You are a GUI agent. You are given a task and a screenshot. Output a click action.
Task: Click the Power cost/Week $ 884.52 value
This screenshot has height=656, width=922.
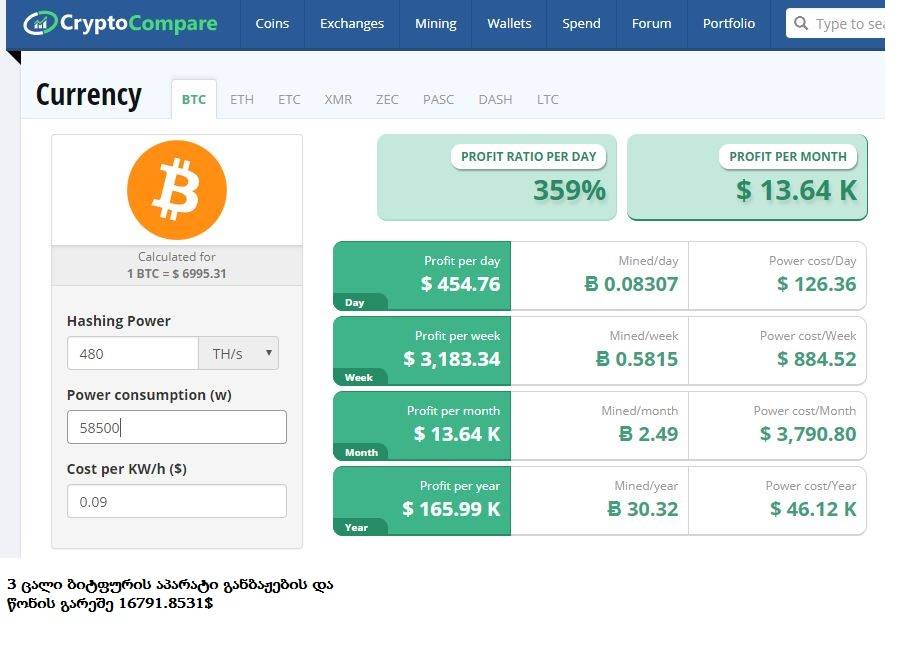tap(817, 359)
